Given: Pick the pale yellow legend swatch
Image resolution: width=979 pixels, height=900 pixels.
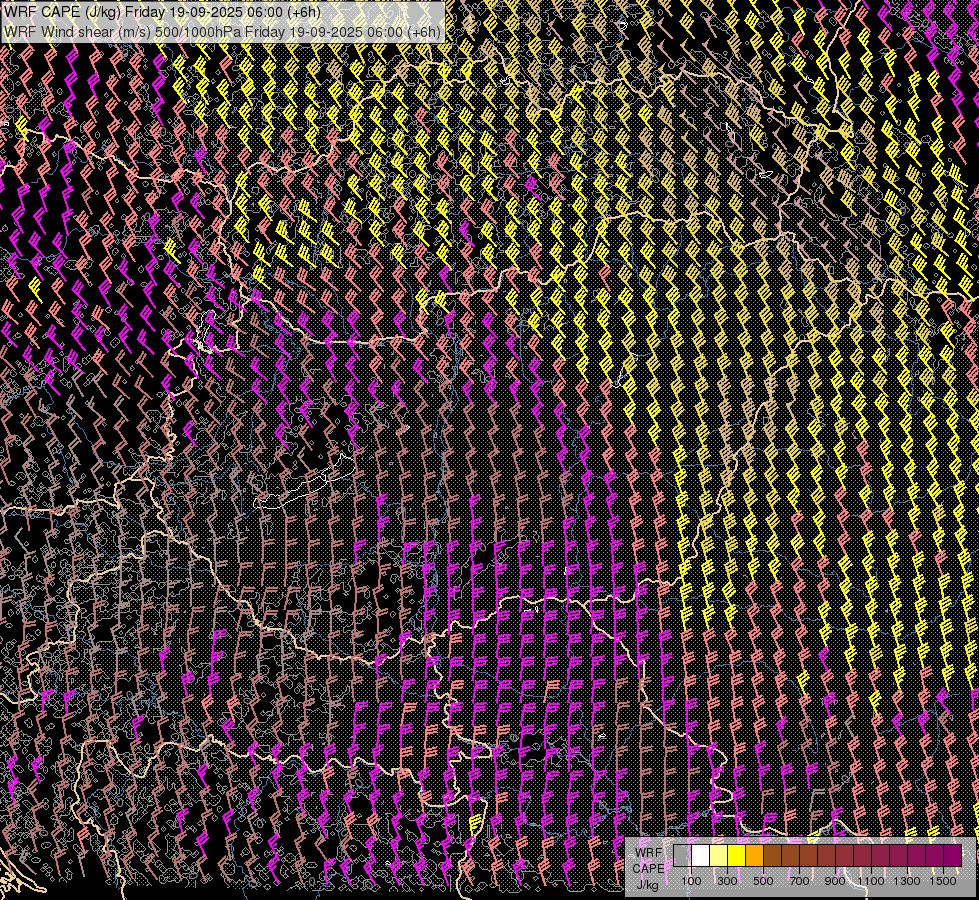Looking at the screenshot, I should click(718, 855).
